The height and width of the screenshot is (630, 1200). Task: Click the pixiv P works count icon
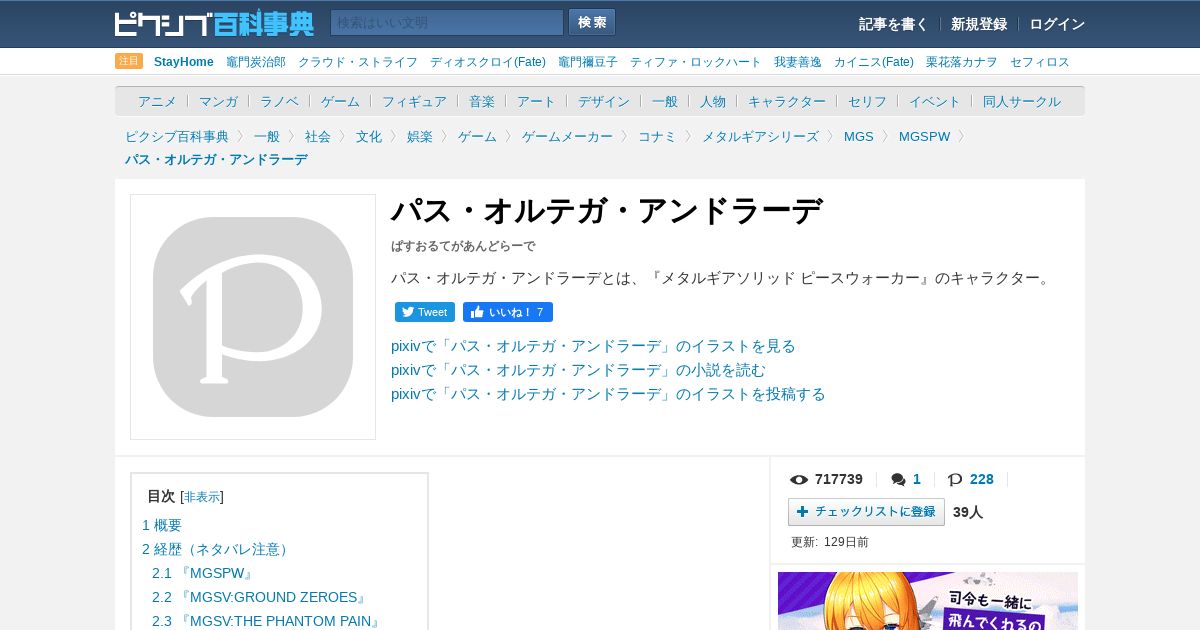(955, 480)
